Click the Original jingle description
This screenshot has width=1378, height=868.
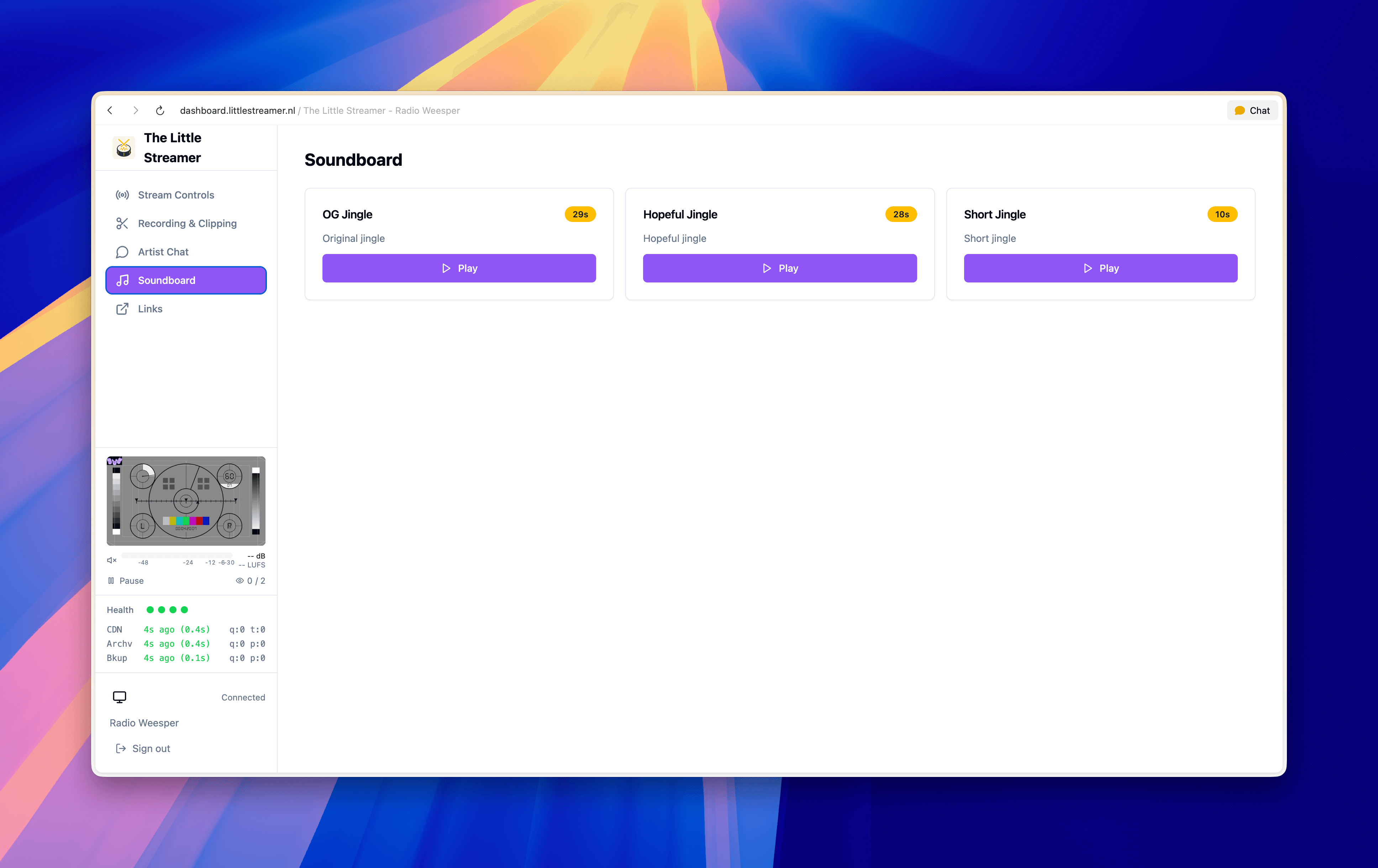[354, 239]
